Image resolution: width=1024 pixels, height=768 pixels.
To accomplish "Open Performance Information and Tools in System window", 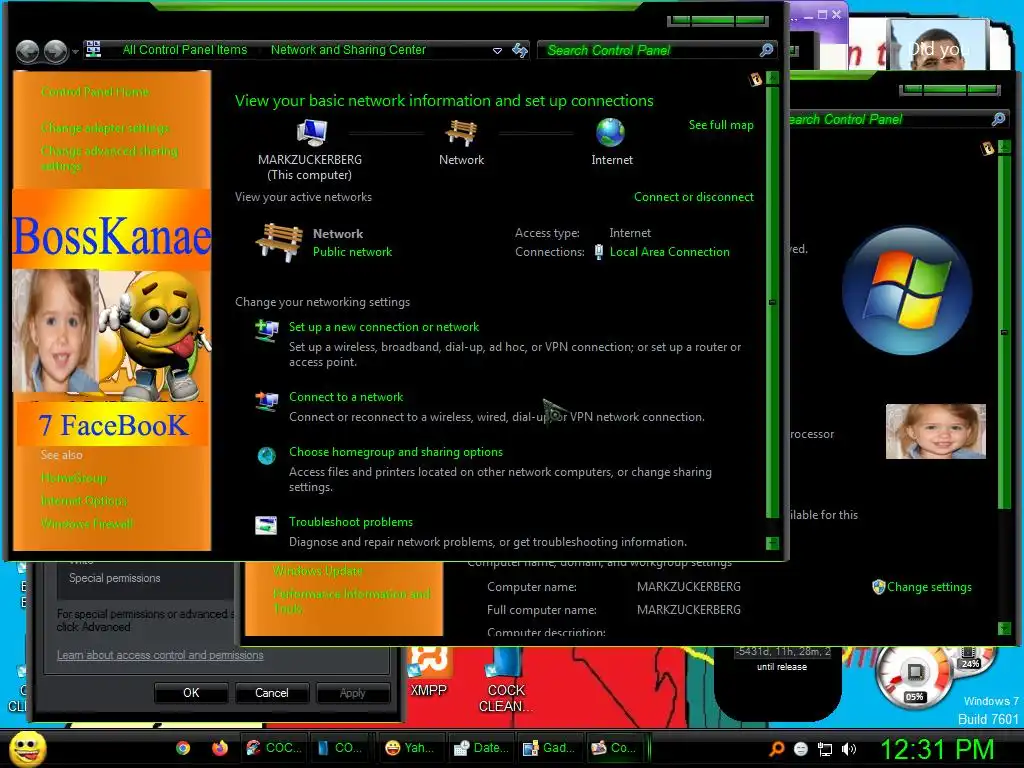I will tap(351, 601).
